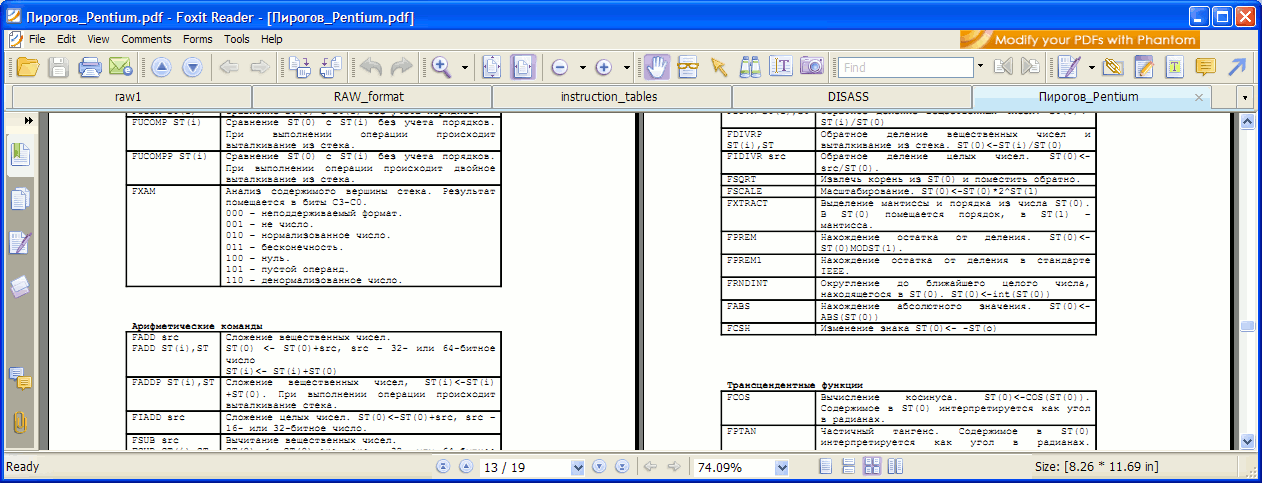Viewport: 1262px width, 483px height.
Task: Toggle the Fit Page view mode
Action: [x=492, y=67]
